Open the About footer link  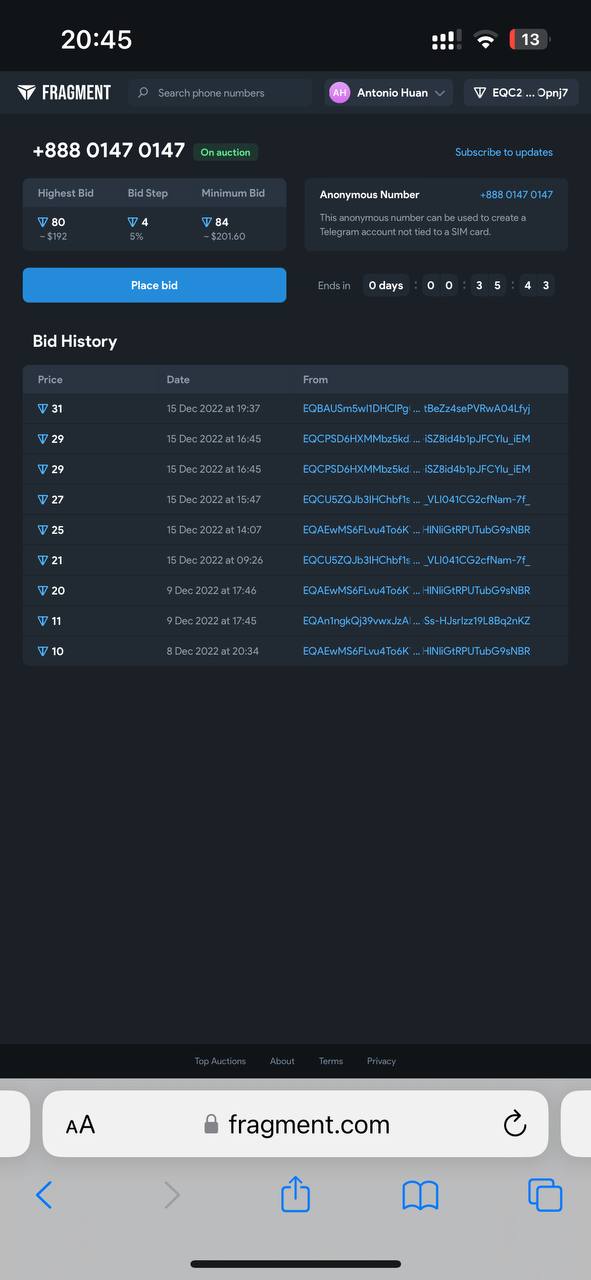282,1061
